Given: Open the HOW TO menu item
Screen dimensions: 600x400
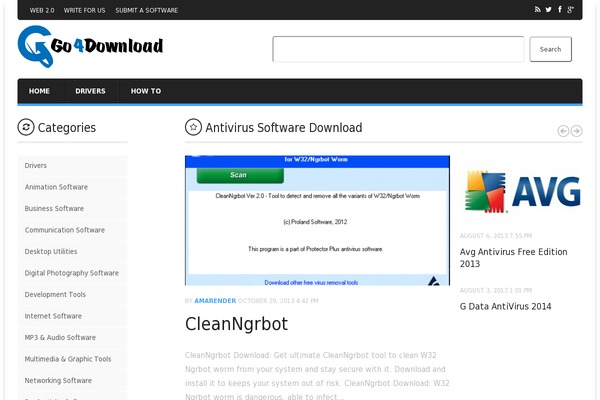Looking at the screenshot, I should pos(146,91).
